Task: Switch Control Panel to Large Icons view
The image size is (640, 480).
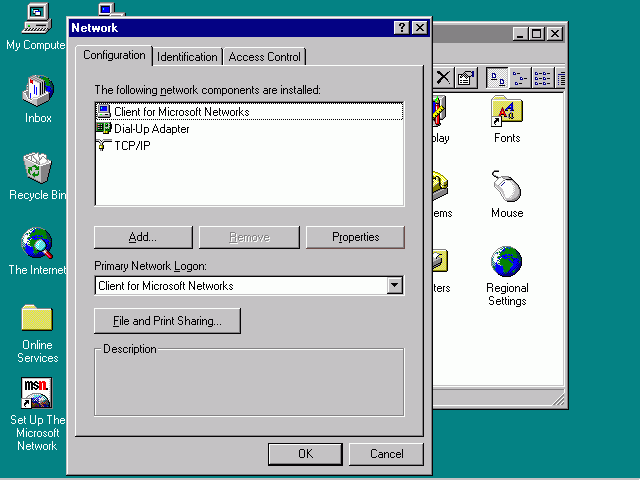Action: coord(497,78)
